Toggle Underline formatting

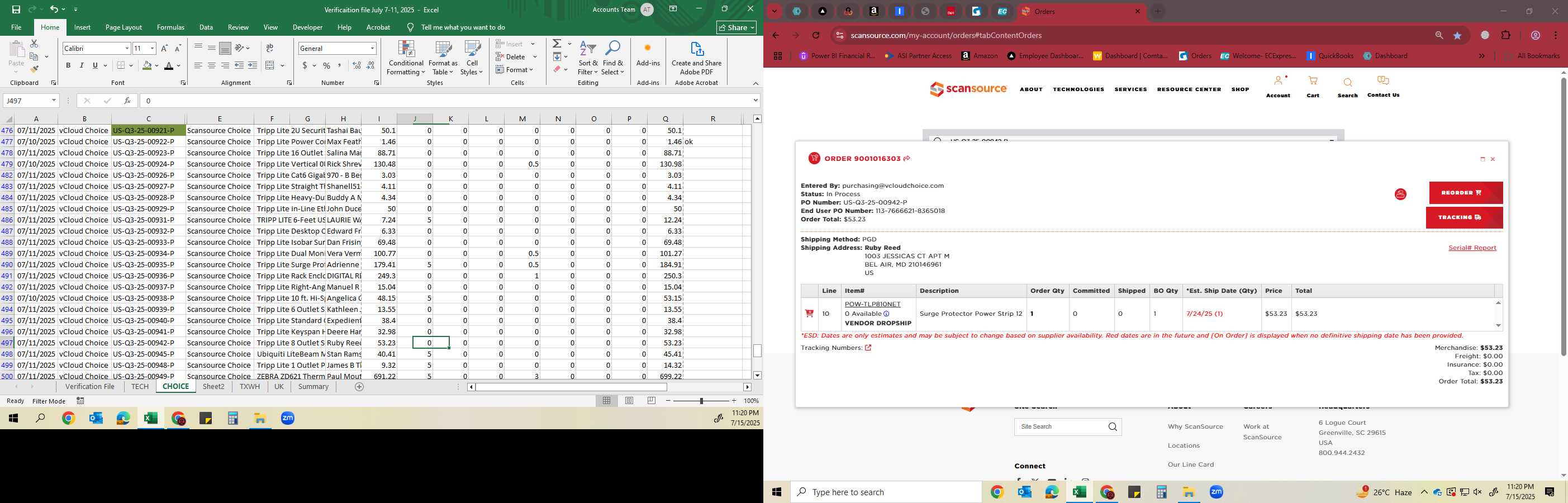pyautogui.click(x=95, y=65)
